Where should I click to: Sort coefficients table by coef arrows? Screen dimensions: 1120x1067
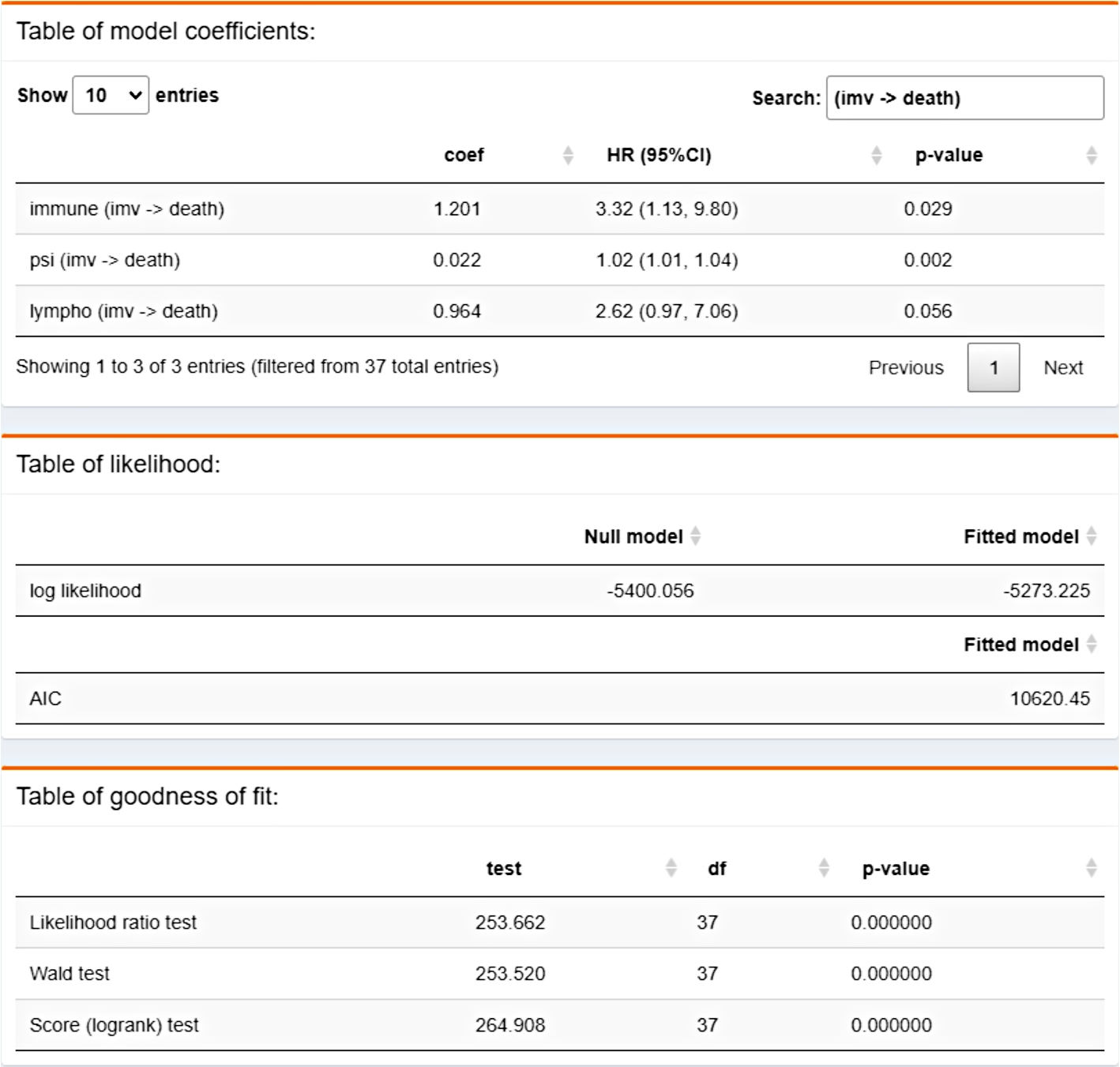[x=568, y=156]
